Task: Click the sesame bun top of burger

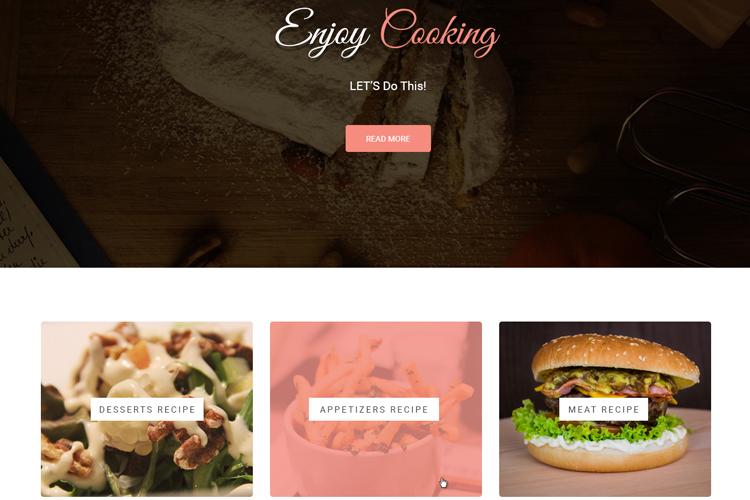Action: coord(615,354)
